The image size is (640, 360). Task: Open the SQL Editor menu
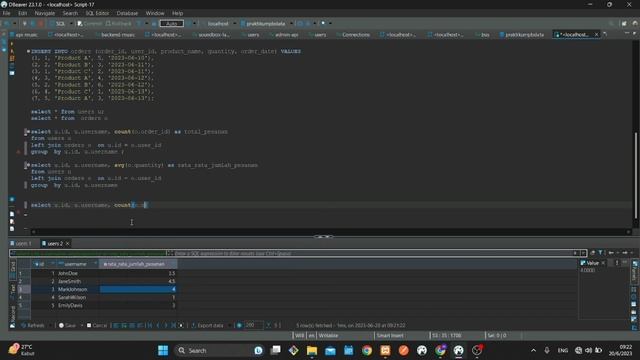97,13
